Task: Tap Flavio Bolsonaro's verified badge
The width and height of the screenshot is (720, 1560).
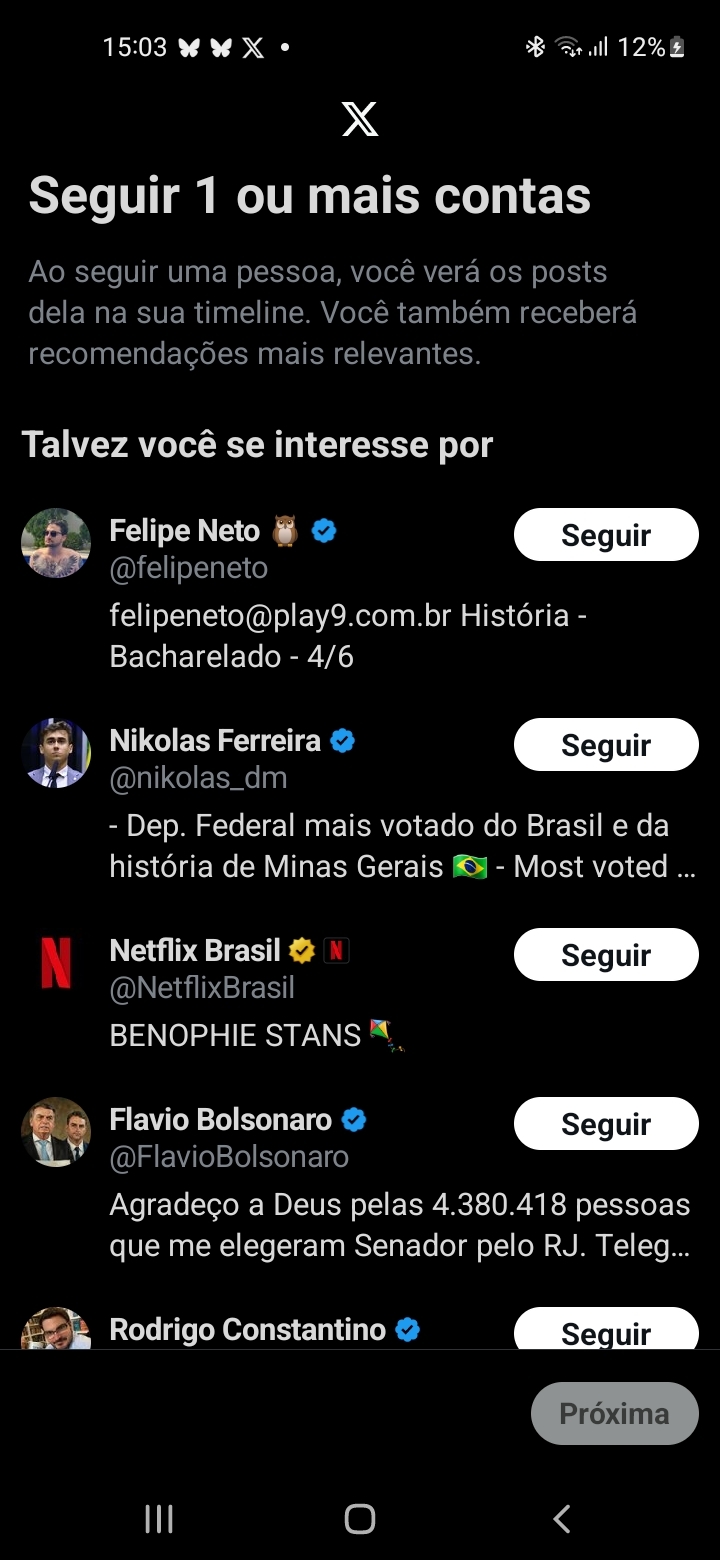Action: click(x=354, y=1119)
